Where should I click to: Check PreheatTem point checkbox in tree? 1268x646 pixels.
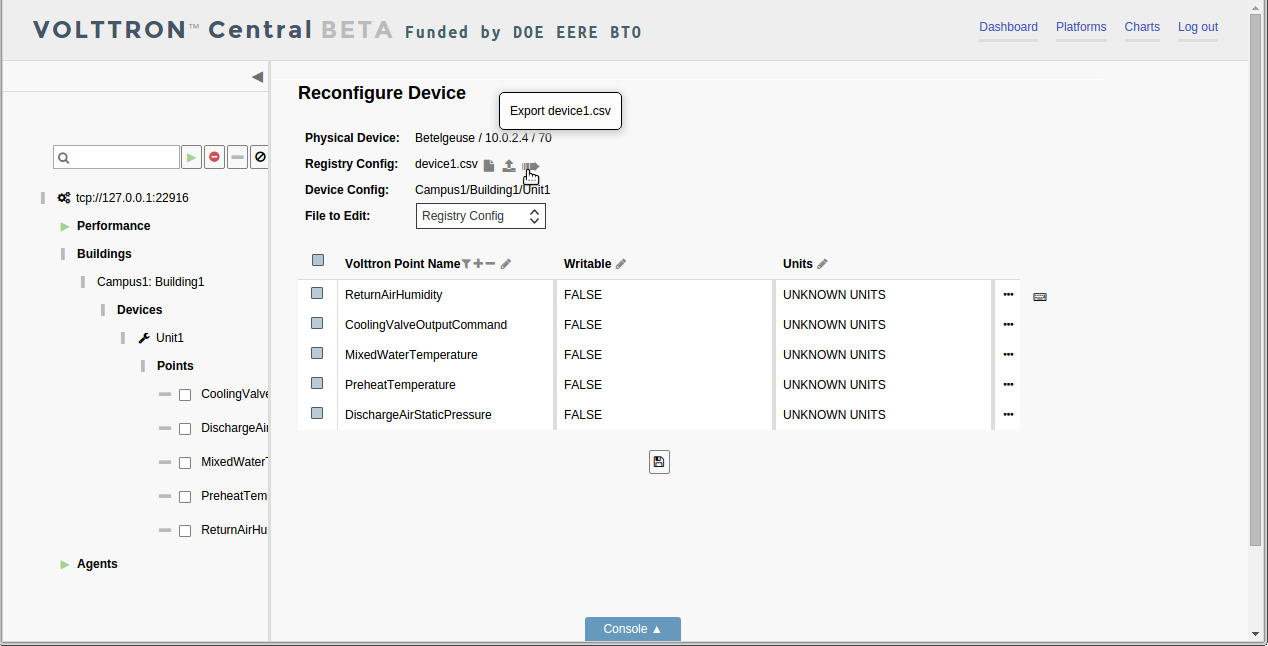click(x=185, y=497)
